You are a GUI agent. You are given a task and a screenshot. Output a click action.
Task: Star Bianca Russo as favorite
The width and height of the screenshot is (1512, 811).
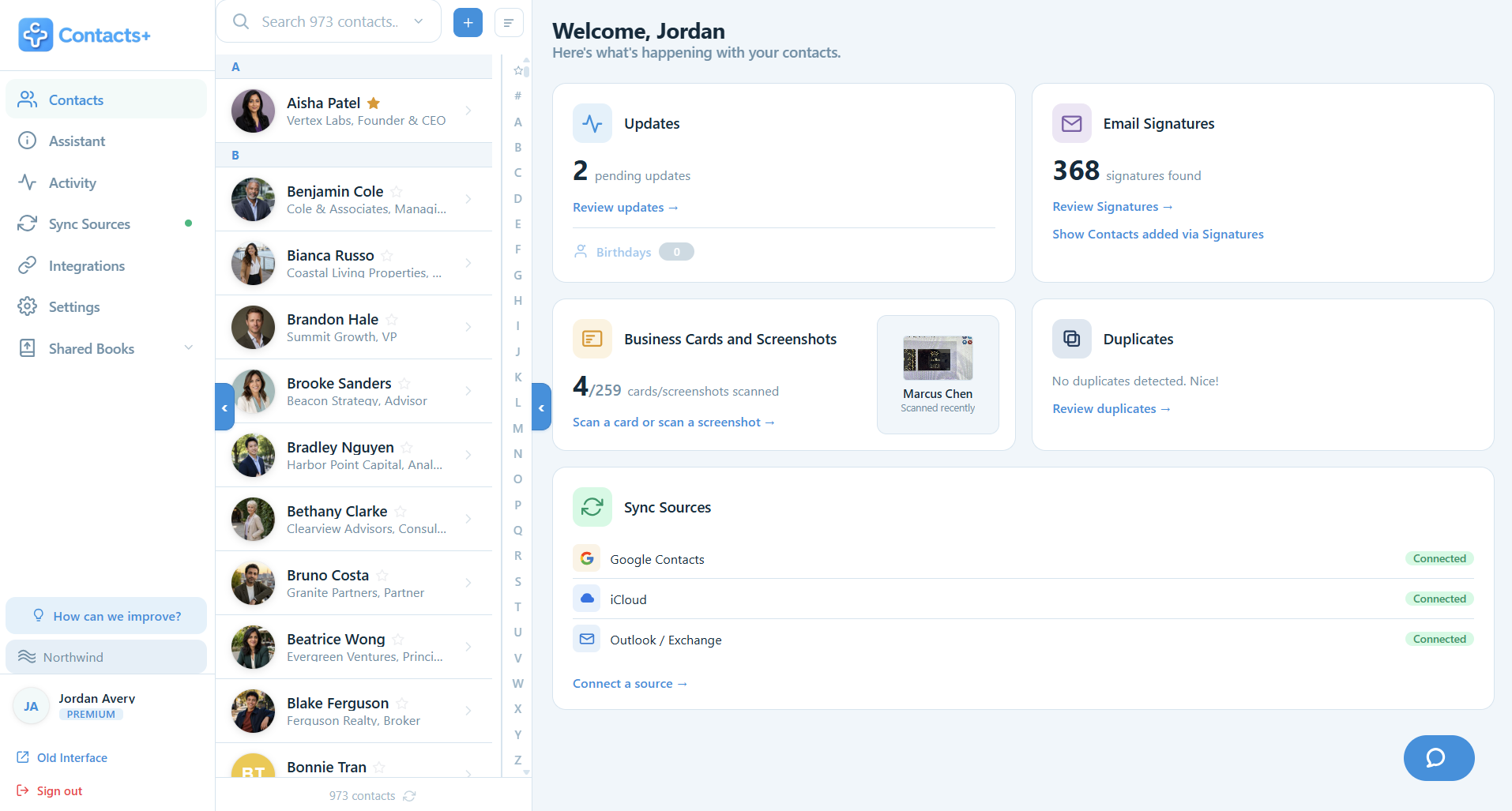pyautogui.click(x=387, y=256)
